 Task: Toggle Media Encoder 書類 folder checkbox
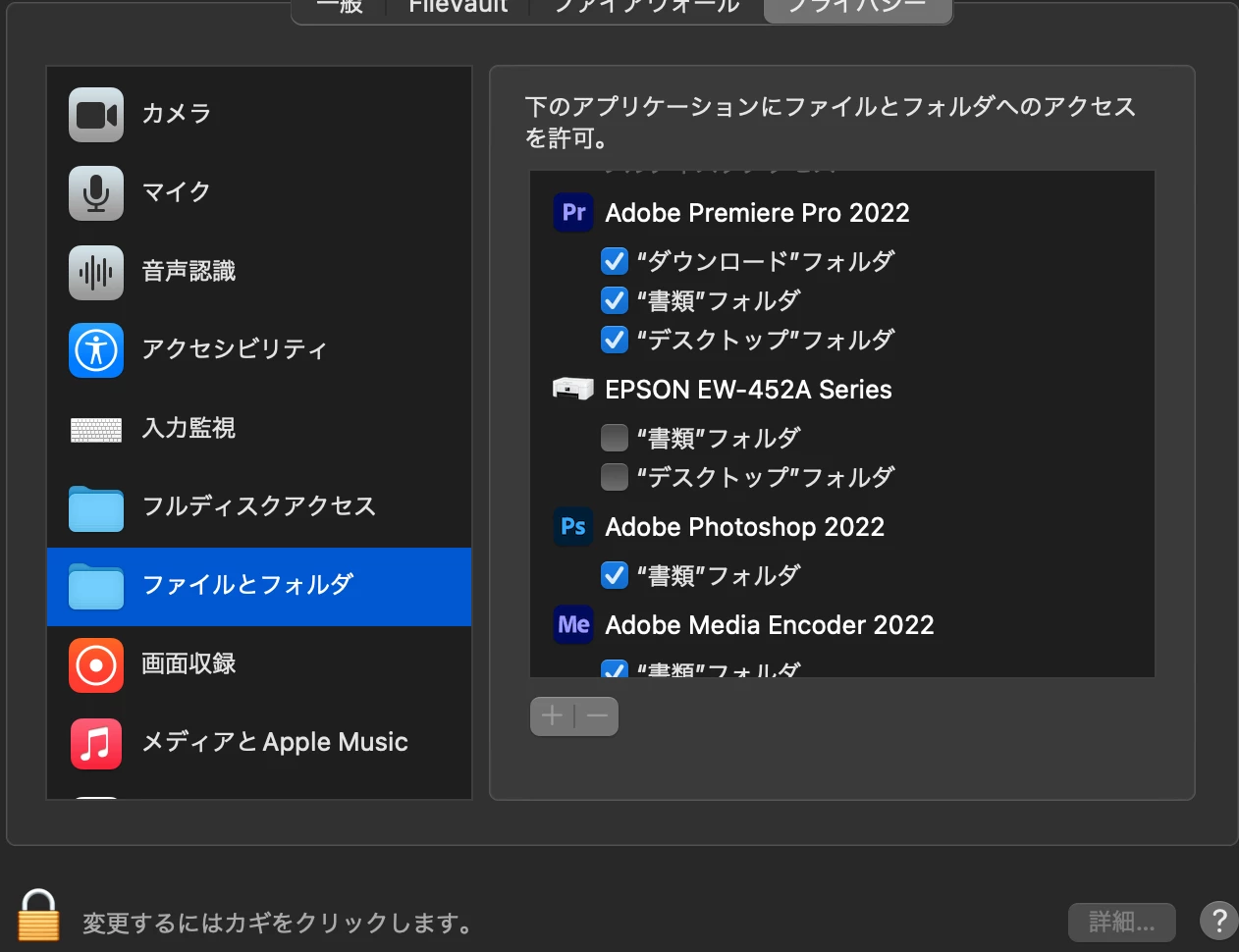click(615, 669)
